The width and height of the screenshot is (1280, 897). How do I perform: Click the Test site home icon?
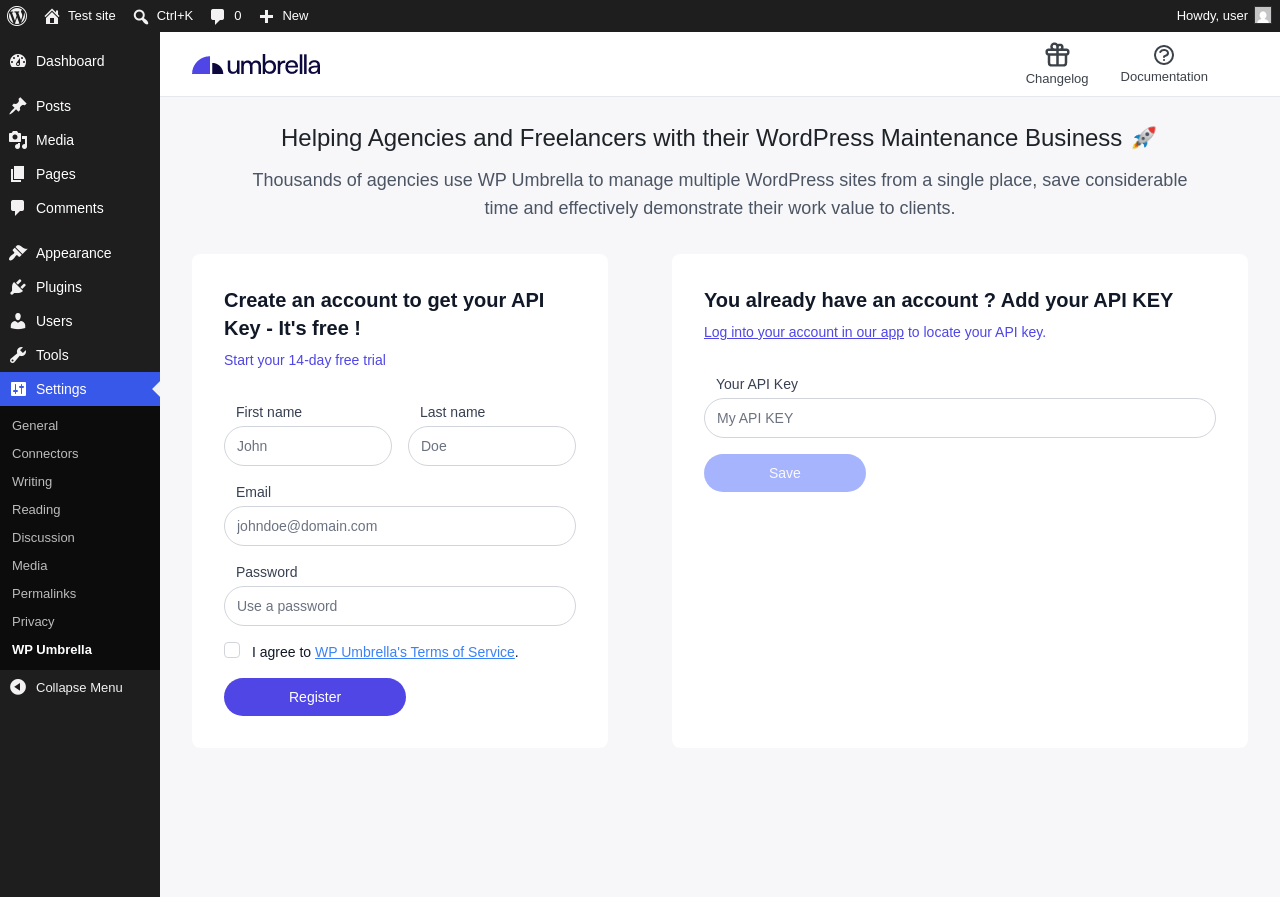coord(52,16)
